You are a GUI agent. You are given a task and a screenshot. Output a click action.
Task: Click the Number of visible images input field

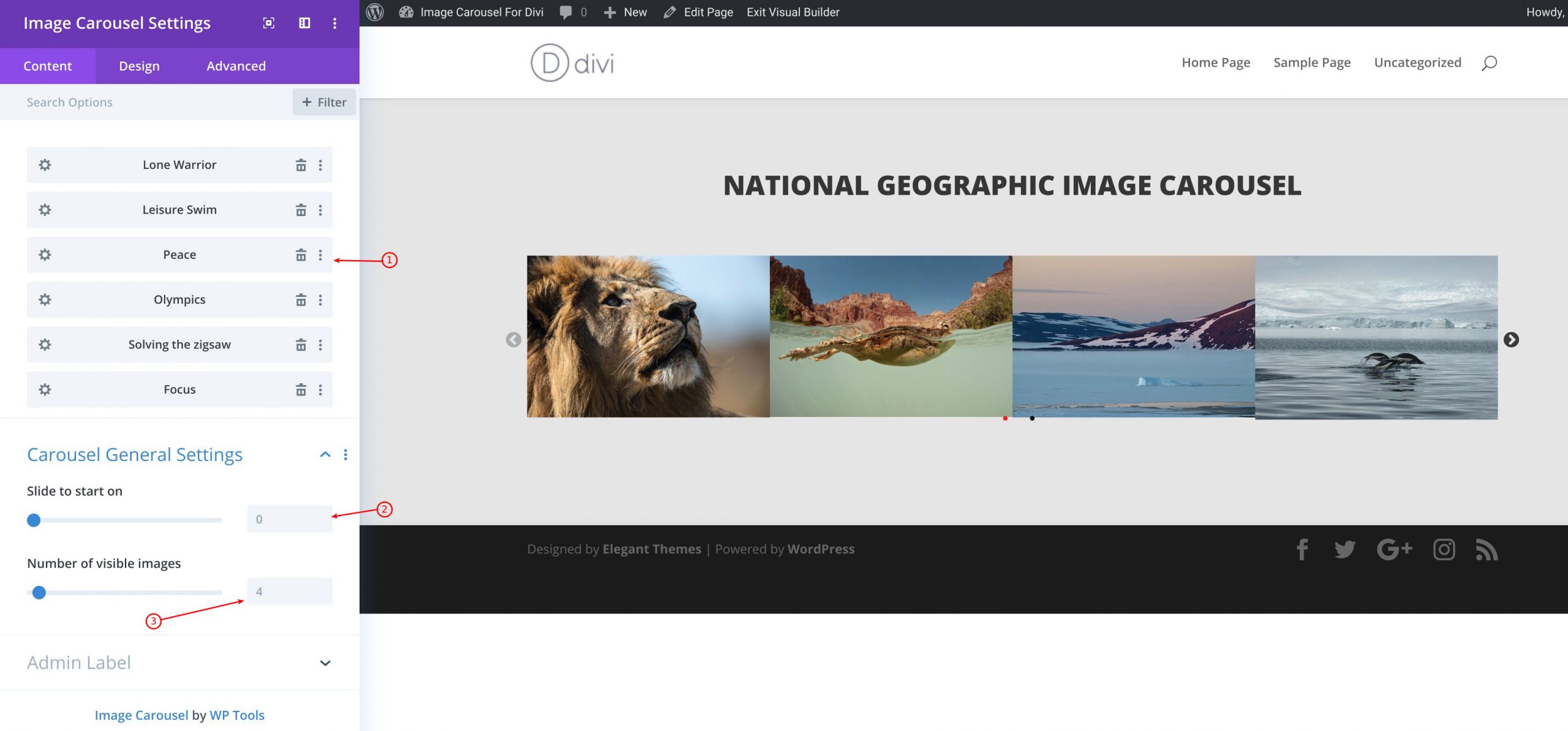pos(290,591)
